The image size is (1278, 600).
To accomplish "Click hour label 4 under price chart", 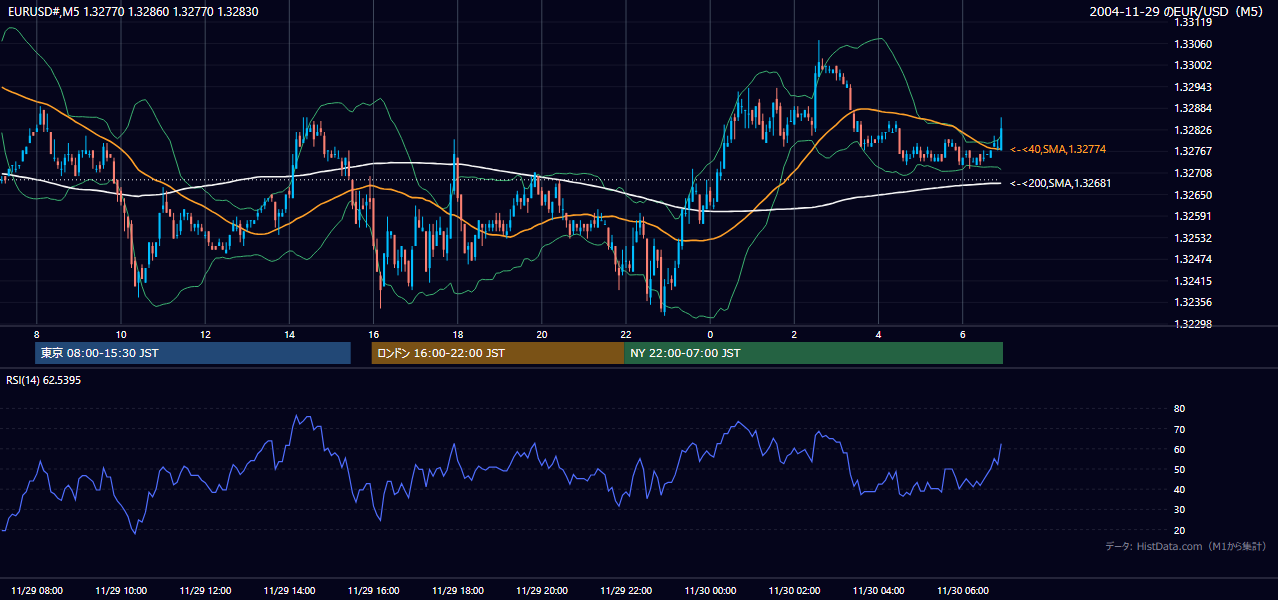I will click(878, 334).
